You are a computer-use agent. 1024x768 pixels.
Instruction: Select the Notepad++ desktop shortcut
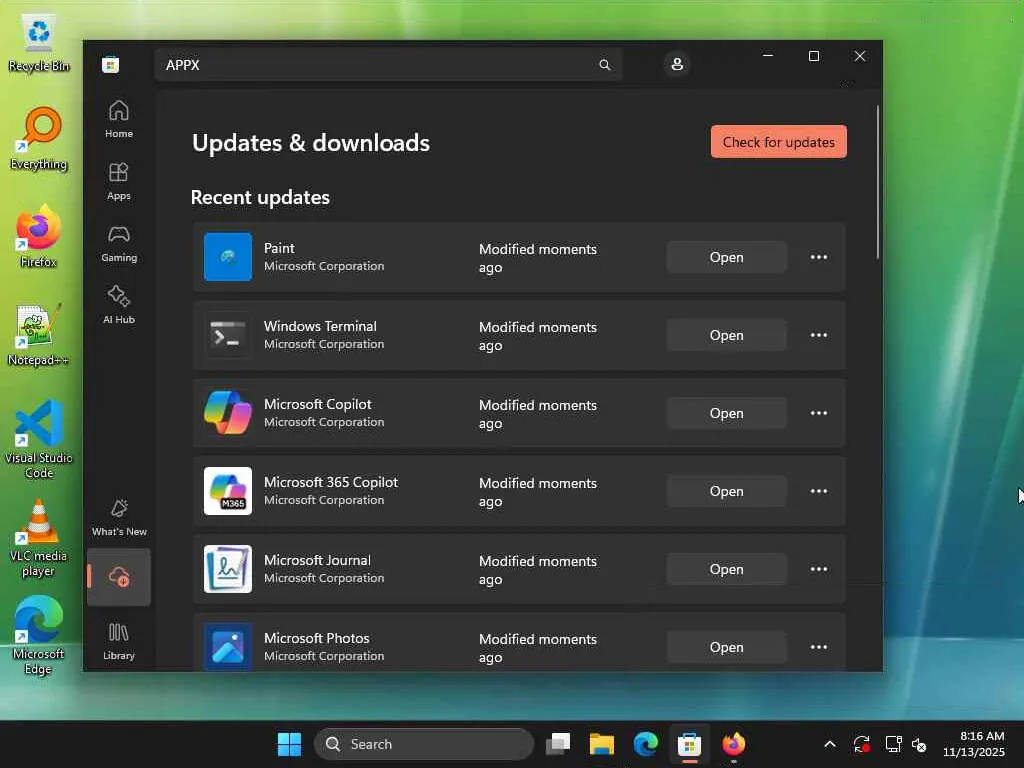(x=37, y=335)
